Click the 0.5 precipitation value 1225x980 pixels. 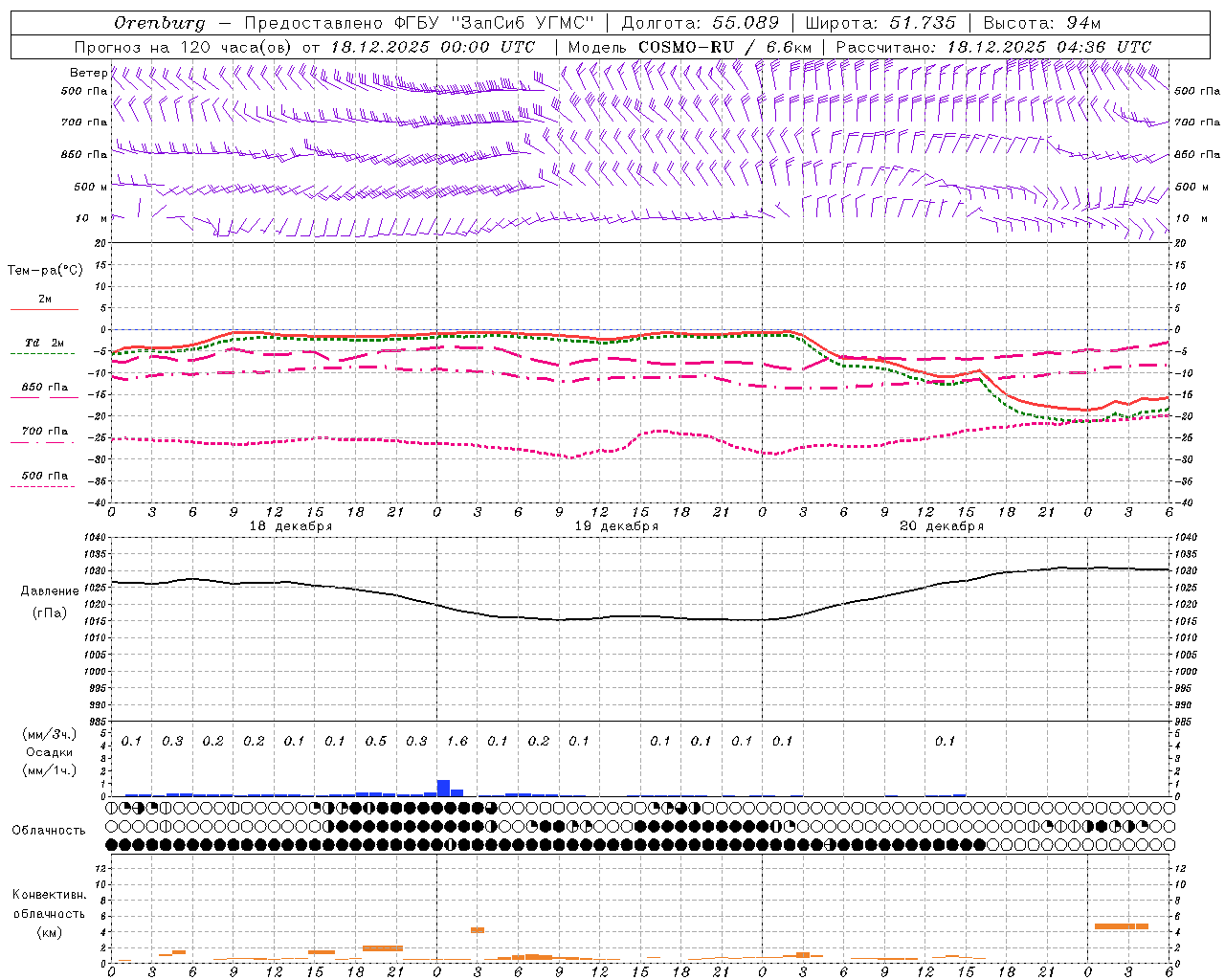[x=376, y=741]
